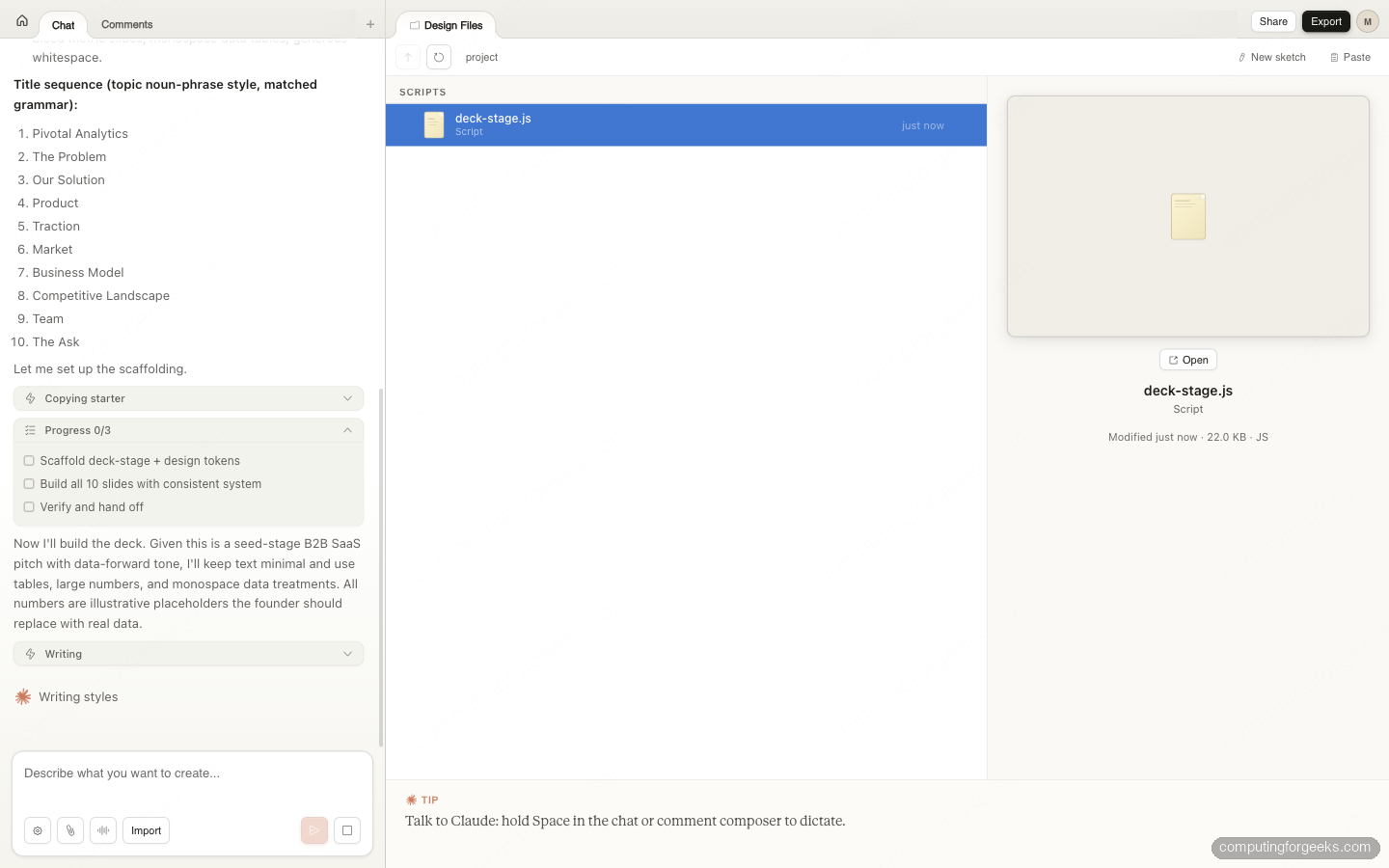Check the 'Verify and hand off' task
The height and width of the screenshot is (868, 1389).
29,506
